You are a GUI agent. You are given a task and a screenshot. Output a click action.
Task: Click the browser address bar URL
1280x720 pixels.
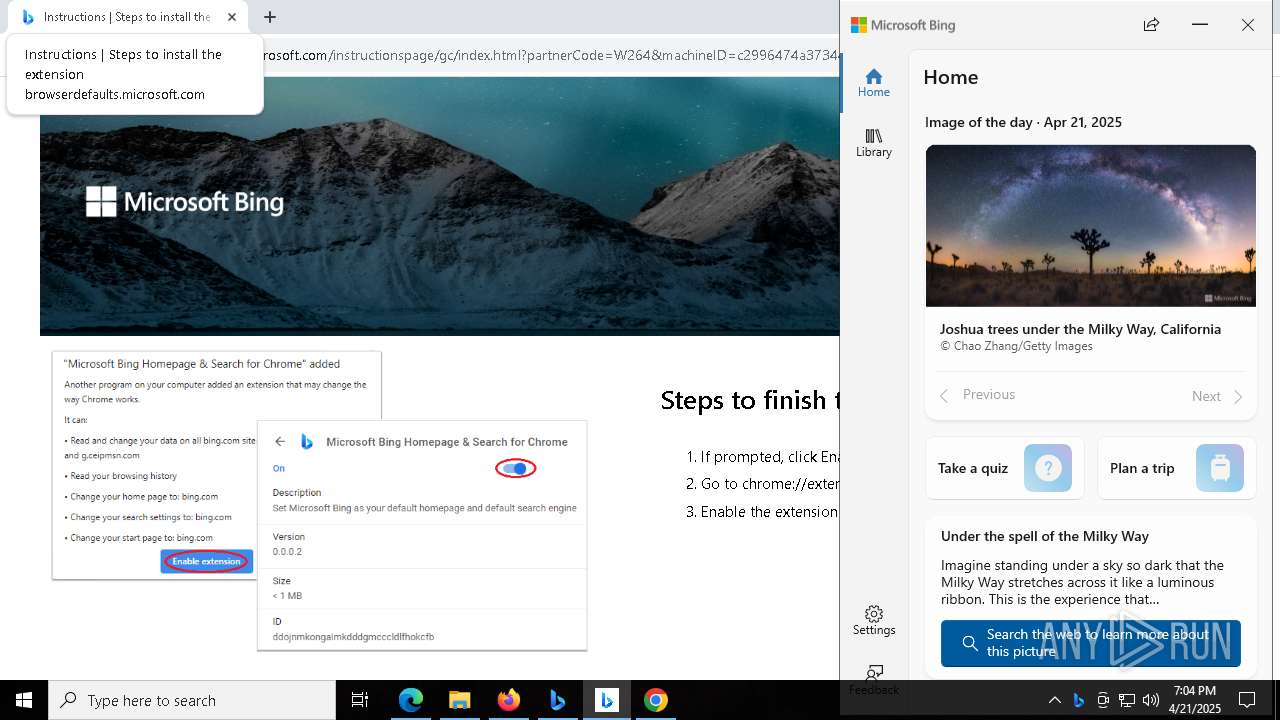550,55
